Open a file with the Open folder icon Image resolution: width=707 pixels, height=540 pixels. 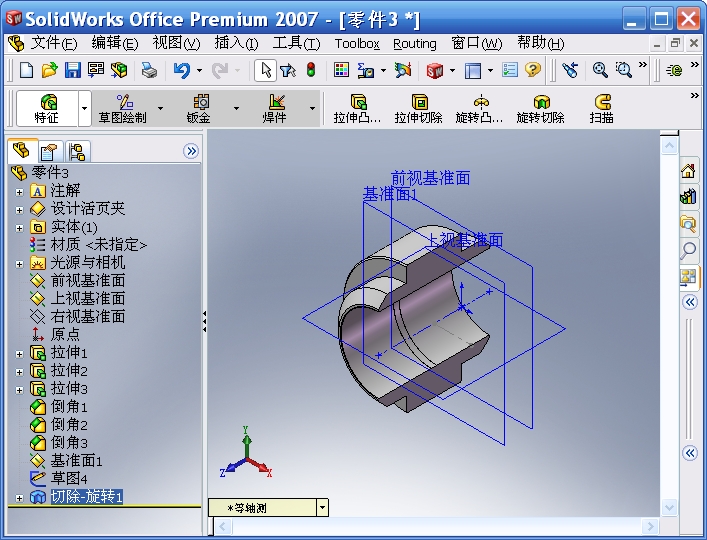pyautogui.click(x=50, y=70)
